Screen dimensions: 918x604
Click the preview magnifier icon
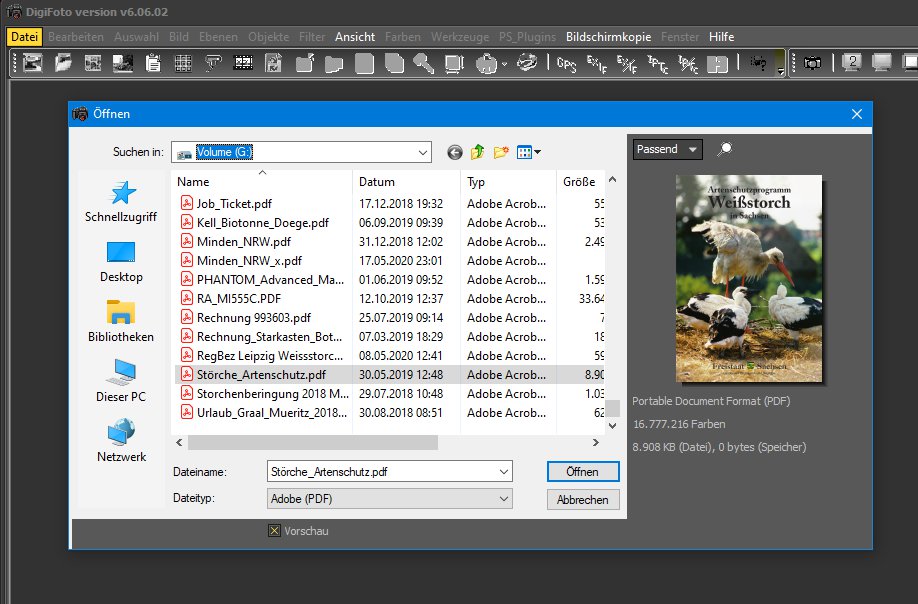(x=725, y=149)
